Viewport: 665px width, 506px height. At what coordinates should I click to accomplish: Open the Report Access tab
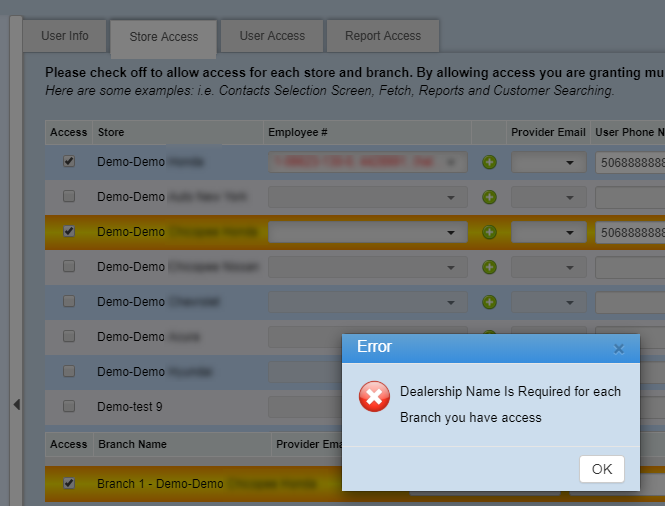(x=383, y=36)
